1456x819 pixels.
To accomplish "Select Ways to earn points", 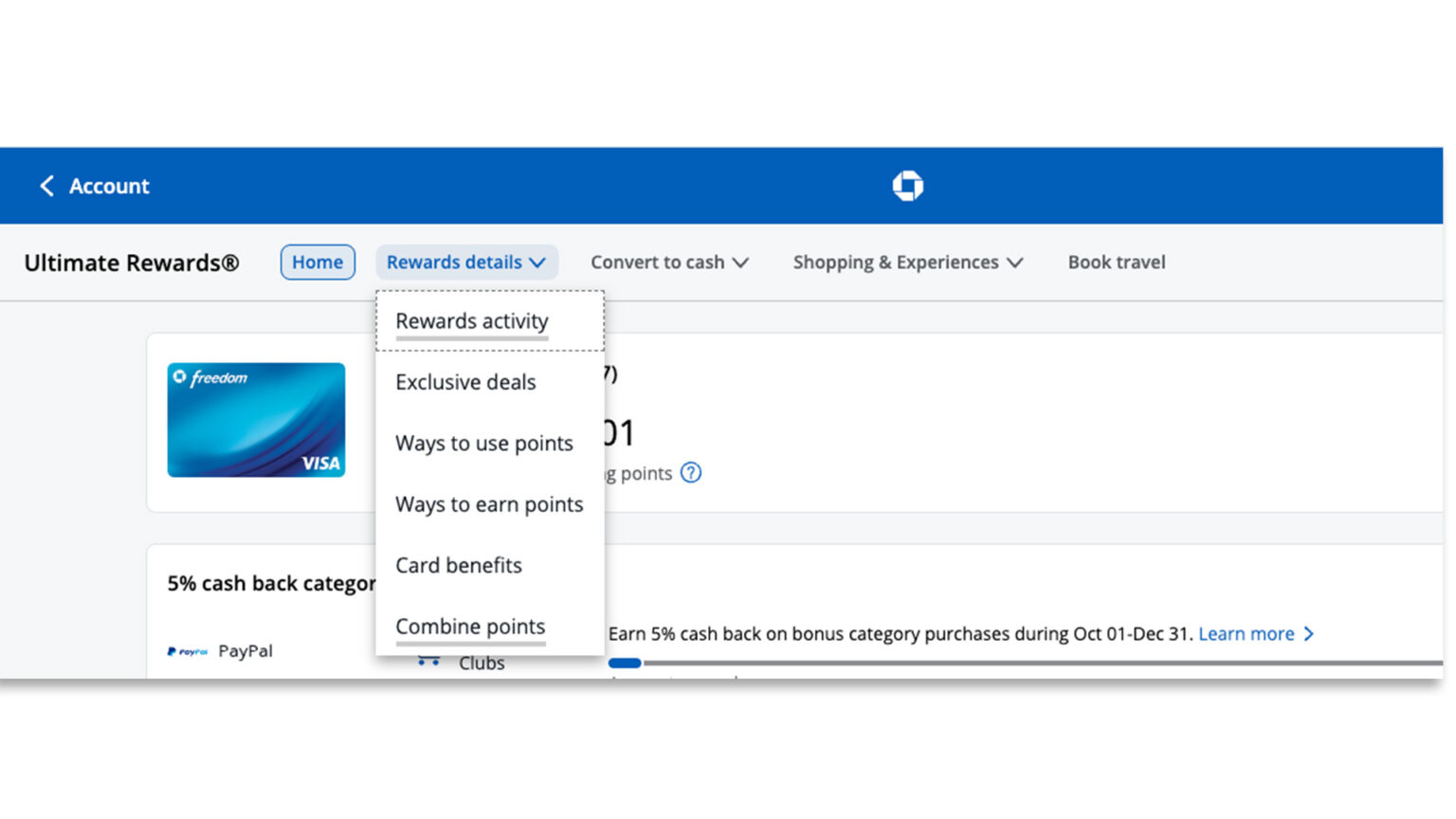I will [489, 504].
